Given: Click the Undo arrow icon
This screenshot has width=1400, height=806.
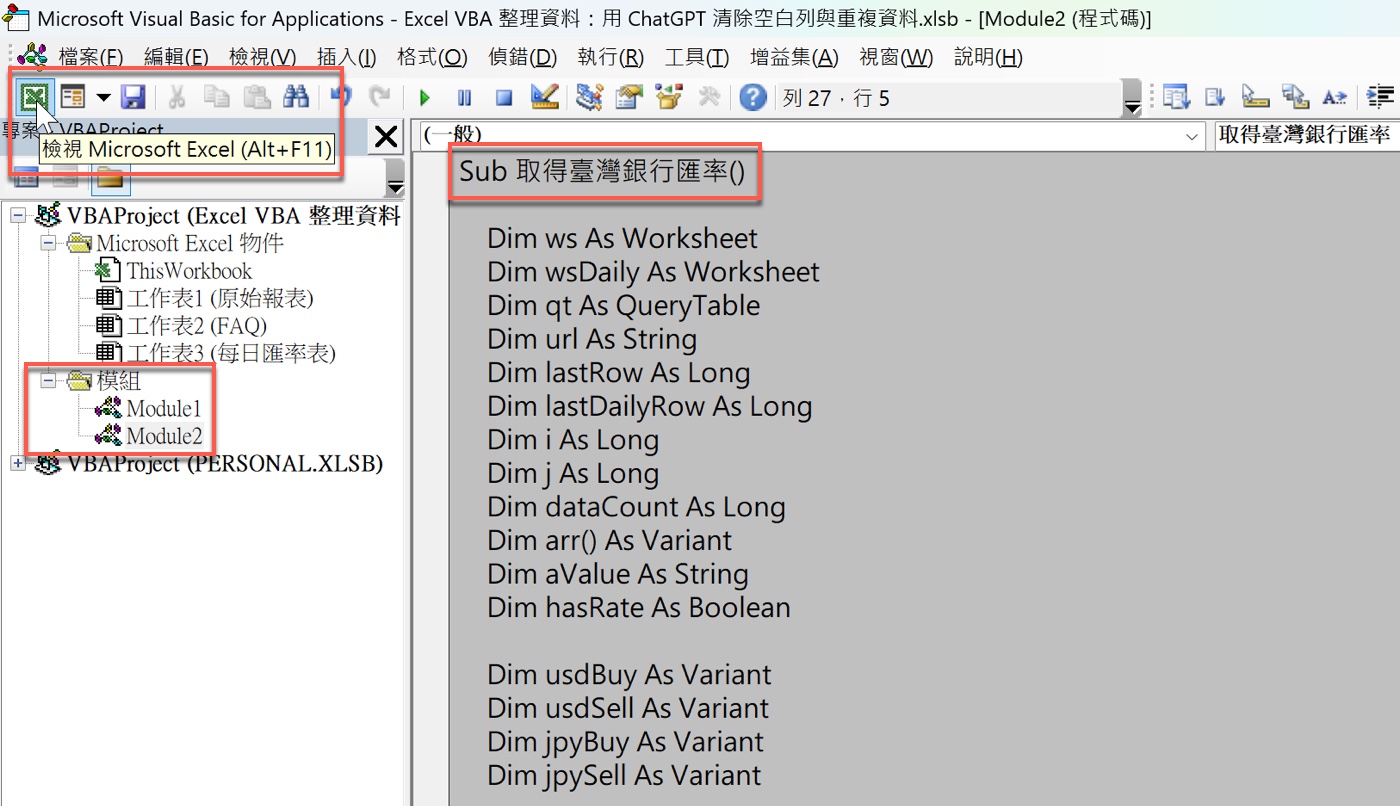Looking at the screenshot, I should (x=341, y=97).
